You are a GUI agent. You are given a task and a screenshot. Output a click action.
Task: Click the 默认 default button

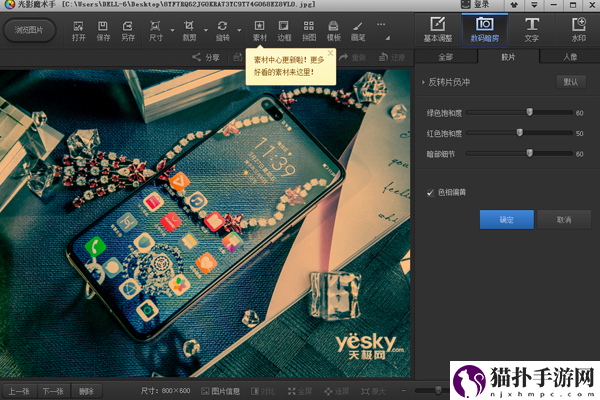click(x=571, y=82)
